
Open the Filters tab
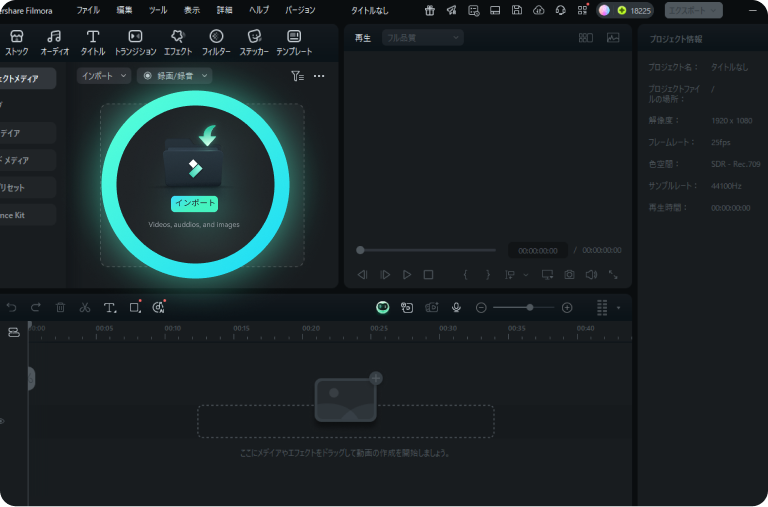click(x=216, y=42)
